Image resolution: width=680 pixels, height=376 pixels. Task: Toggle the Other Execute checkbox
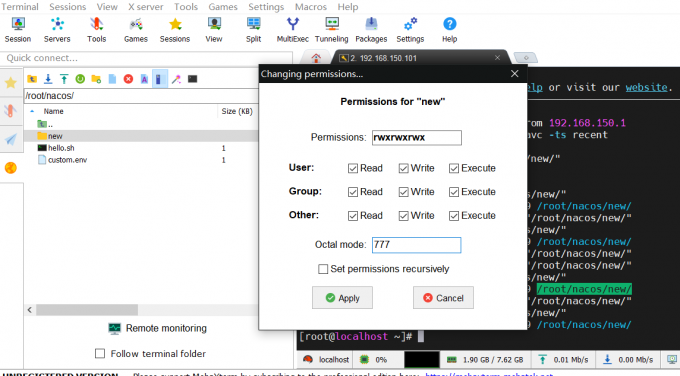(x=454, y=216)
